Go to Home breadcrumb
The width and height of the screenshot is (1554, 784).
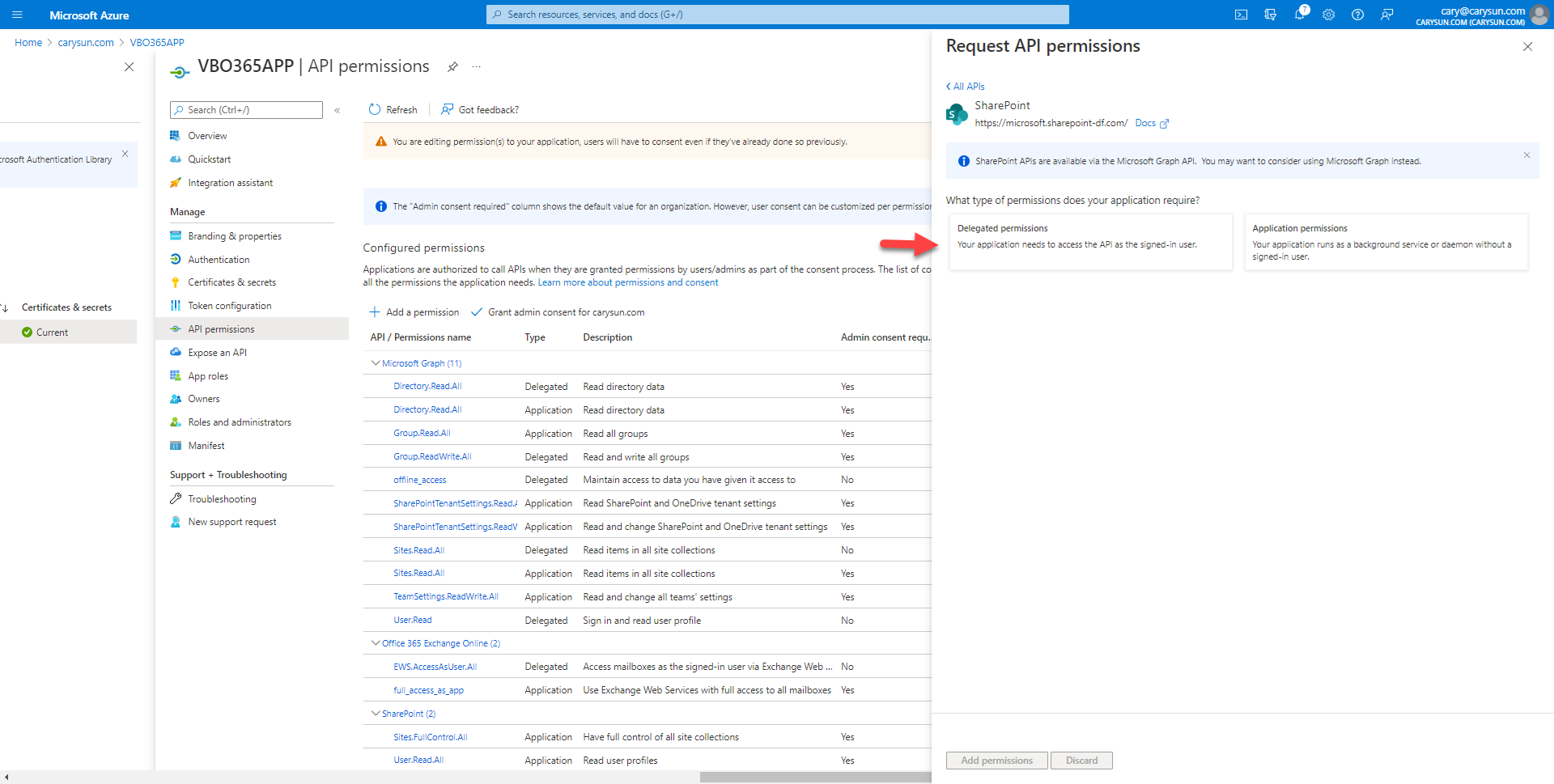point(28,43)
